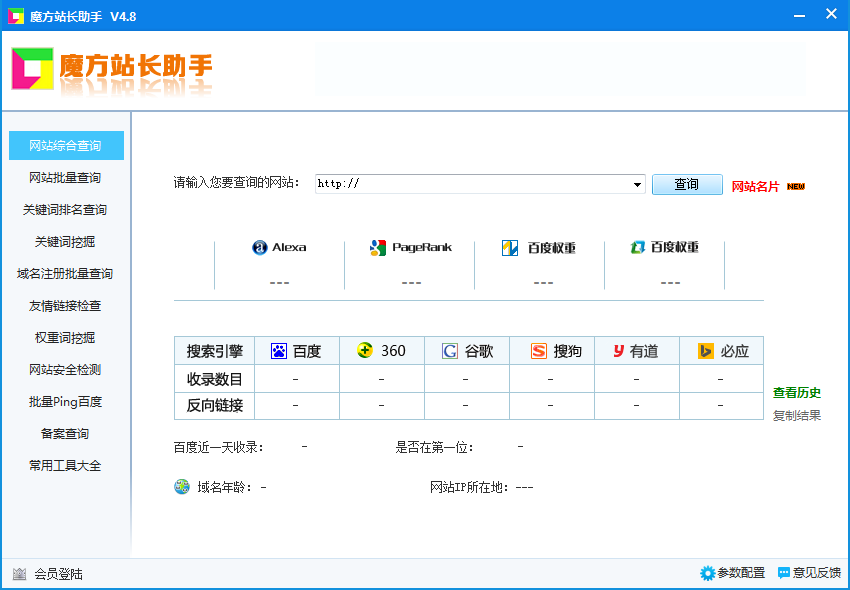Click the Youdao icon in table header

619,351
